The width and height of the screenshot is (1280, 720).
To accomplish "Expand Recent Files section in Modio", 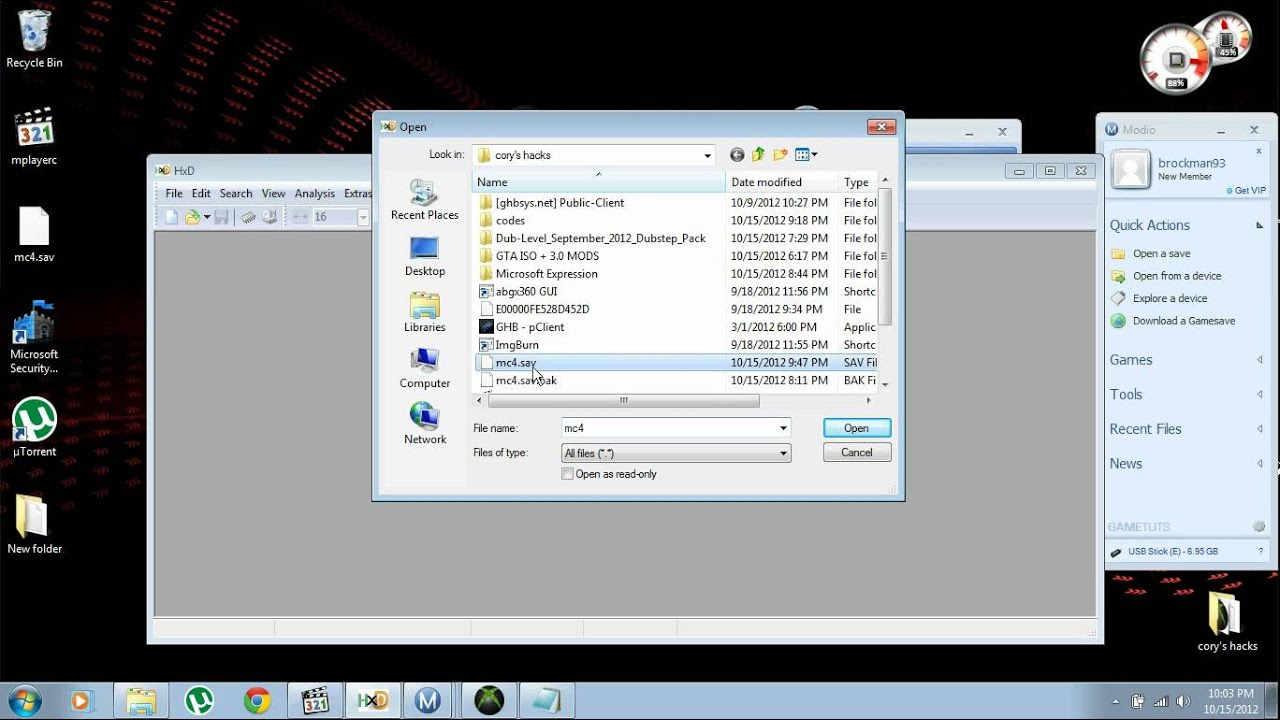I will [1260, 429].
